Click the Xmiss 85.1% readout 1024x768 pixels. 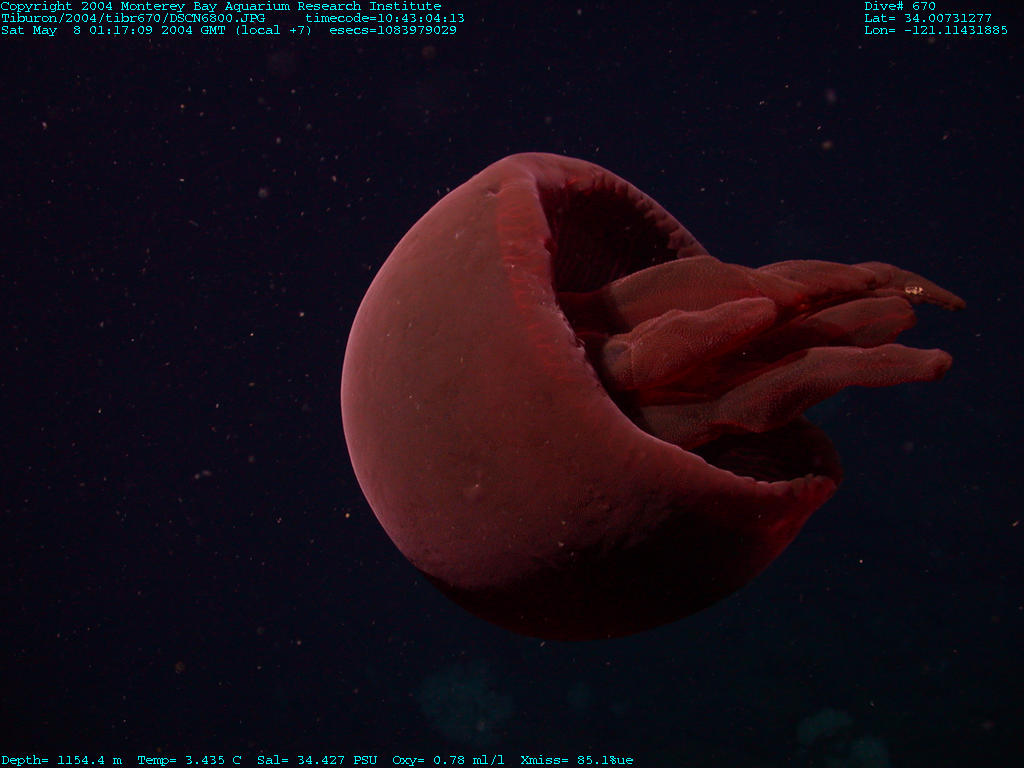pyautogui.click(x=576, y=760)
